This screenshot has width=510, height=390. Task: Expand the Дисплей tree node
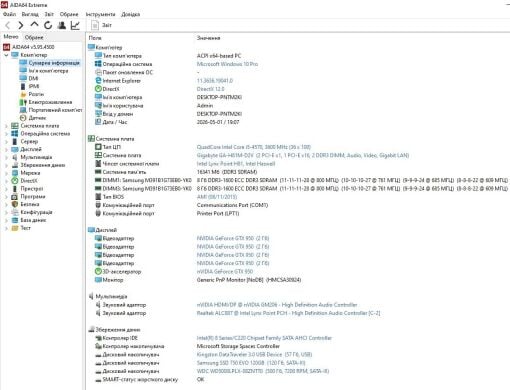(6, 149)
